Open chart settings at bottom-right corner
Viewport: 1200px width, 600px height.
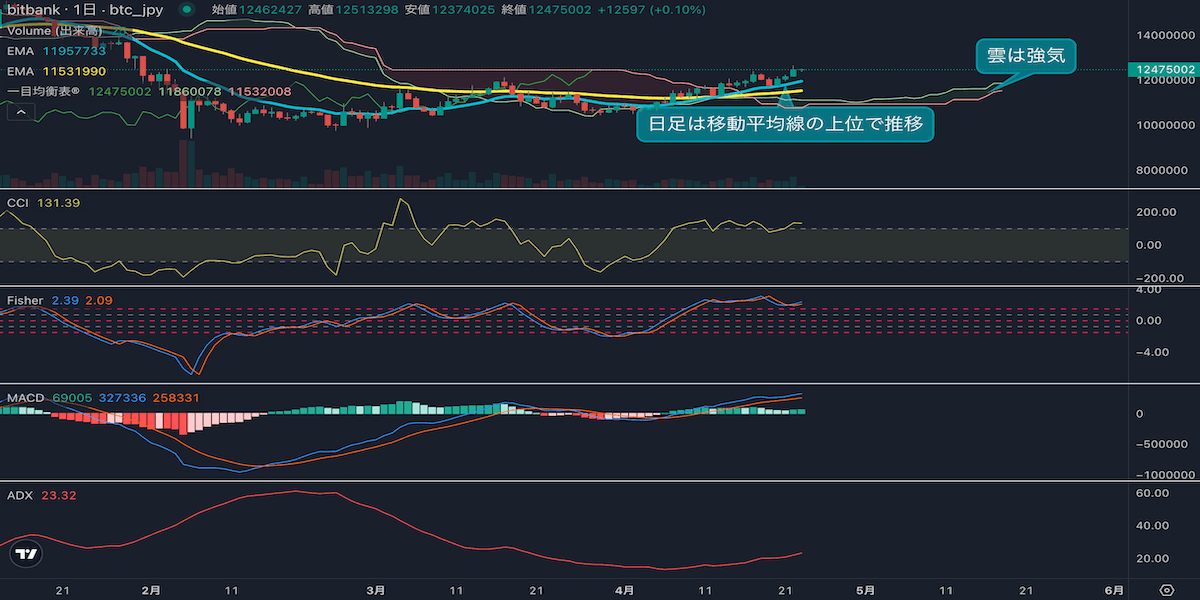point(1165,589)
